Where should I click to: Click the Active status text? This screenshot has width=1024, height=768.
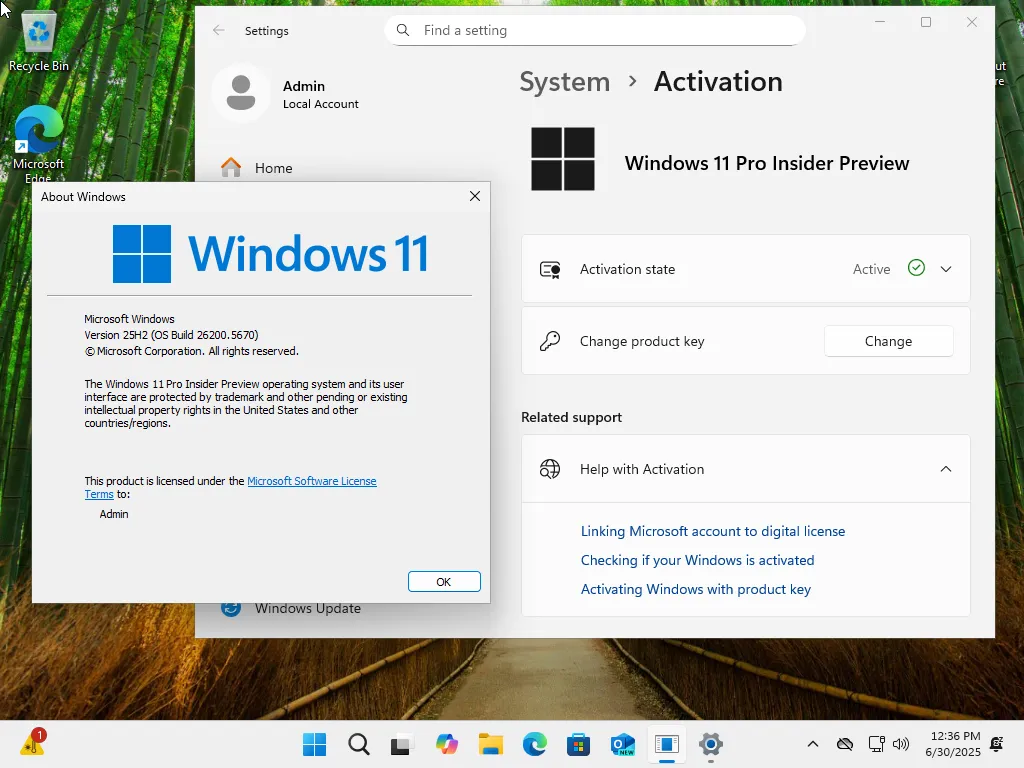coord(871,269)
